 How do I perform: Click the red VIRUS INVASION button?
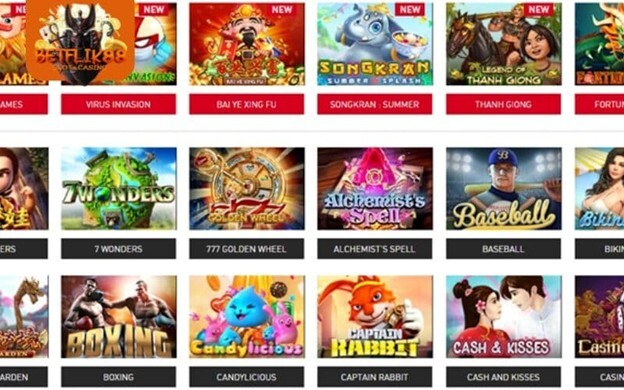(x=119, y=104)
